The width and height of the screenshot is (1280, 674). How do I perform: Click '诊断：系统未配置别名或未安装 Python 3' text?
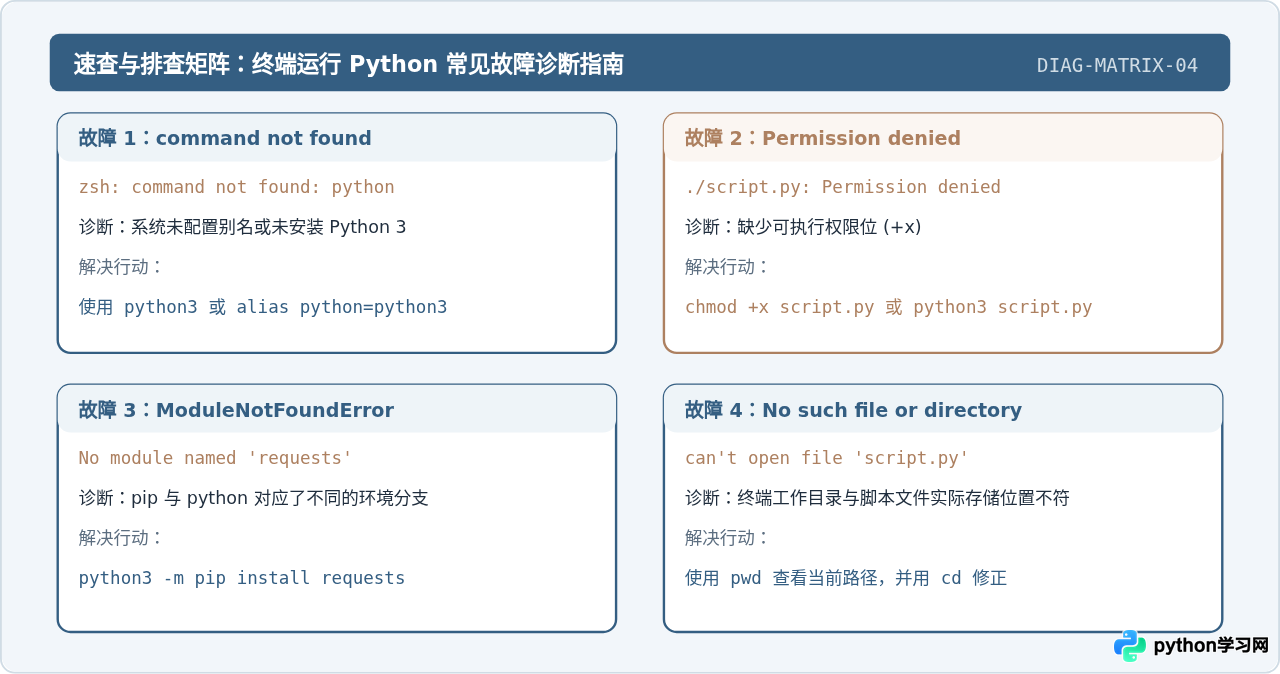pos(243,227)
